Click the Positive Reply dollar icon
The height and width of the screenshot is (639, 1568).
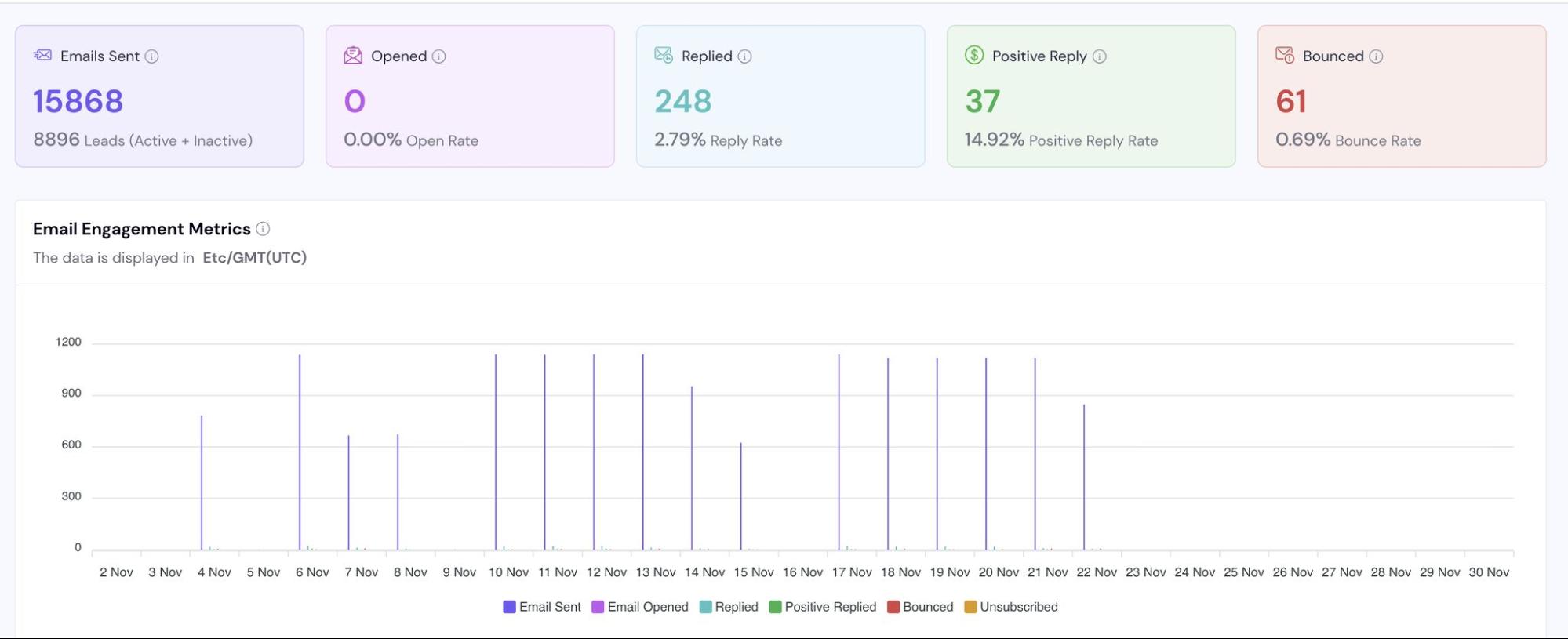pos(974,55)
